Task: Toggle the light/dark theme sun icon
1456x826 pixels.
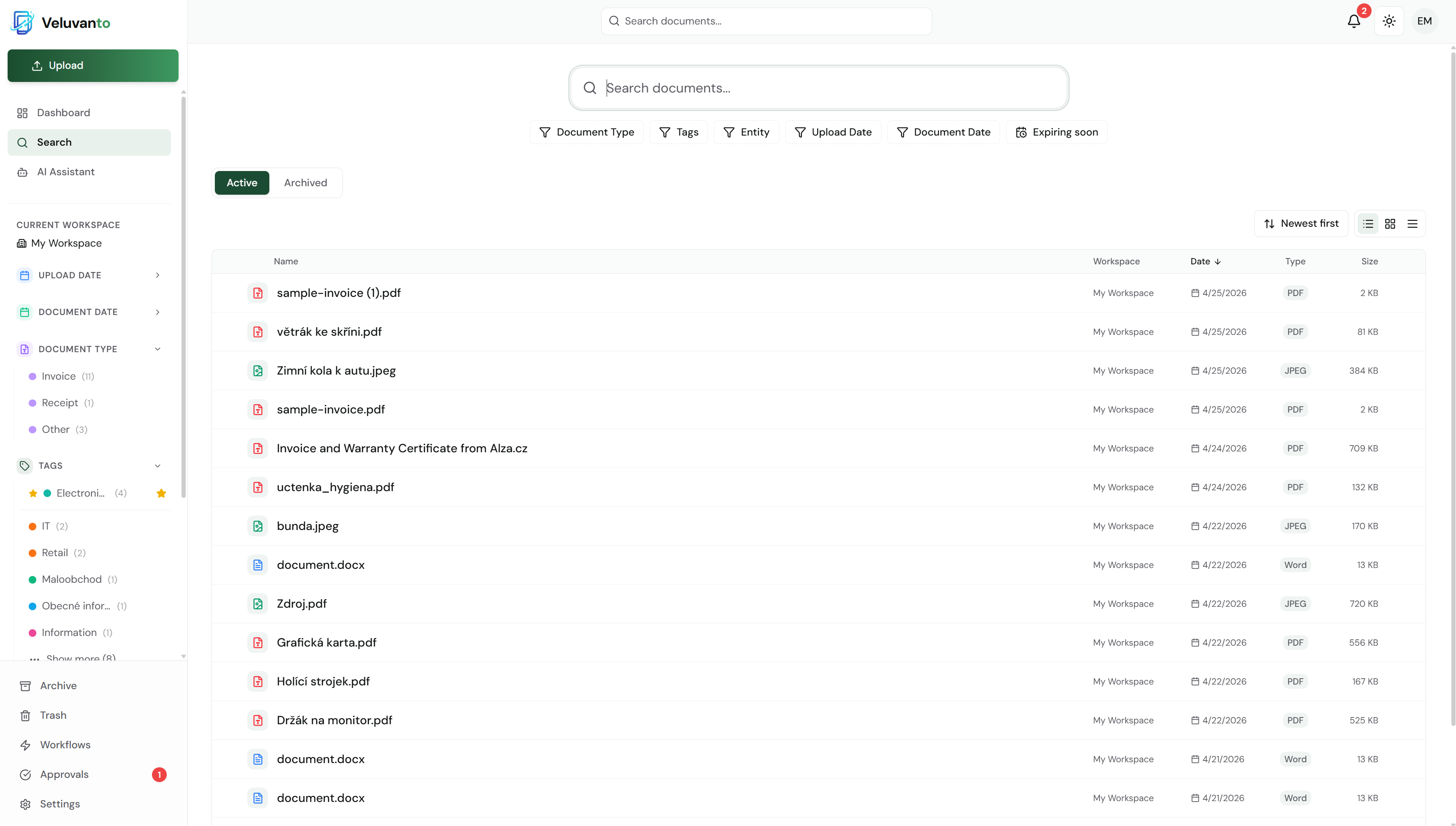Action: point(1388,21)
